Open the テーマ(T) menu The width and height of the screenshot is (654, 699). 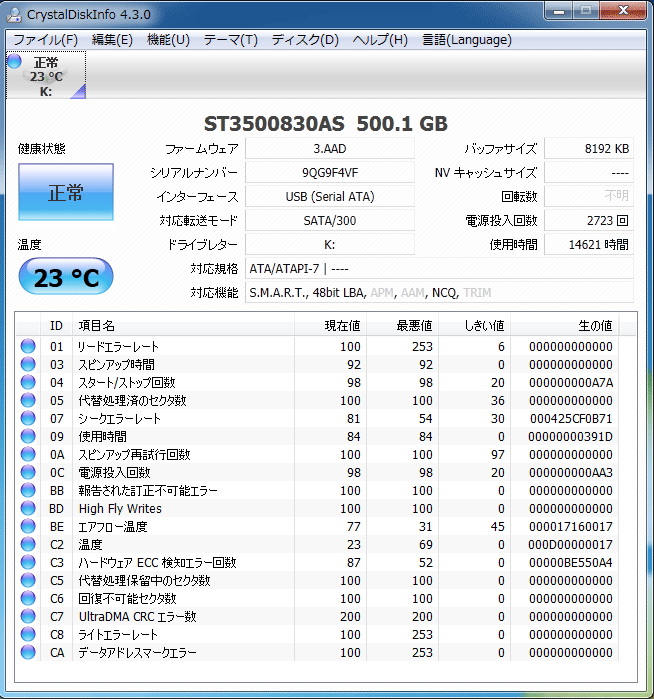pos(230,40)
